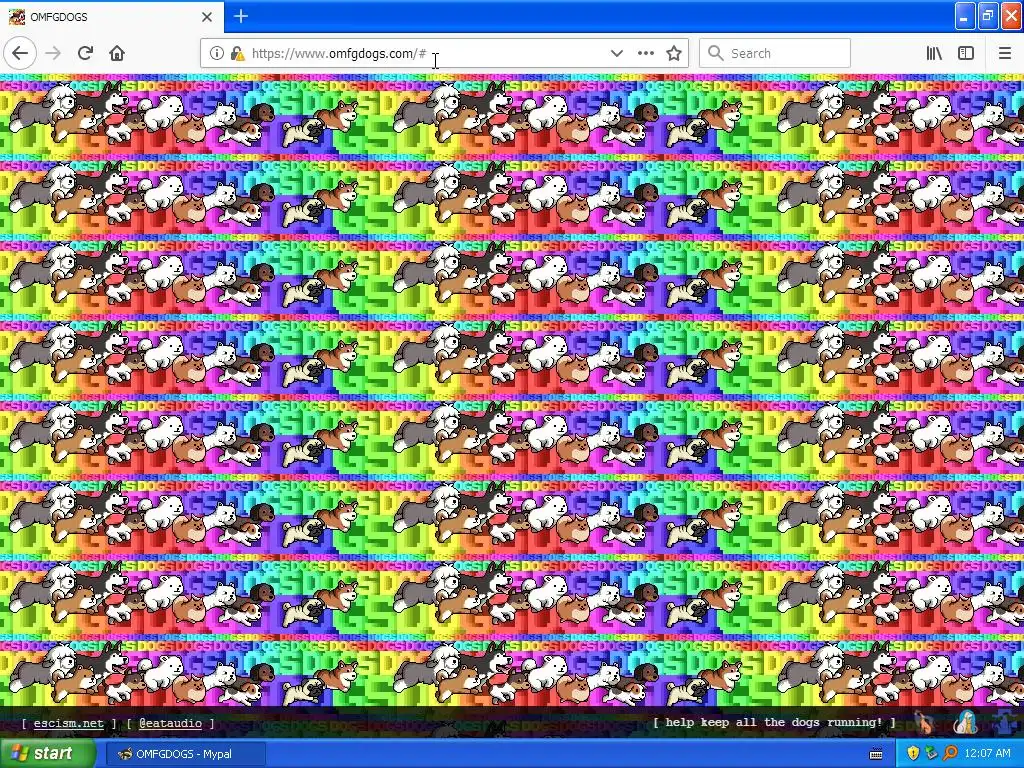Select OMFGDOGS - Mypal taskbar button

point(184,754)
